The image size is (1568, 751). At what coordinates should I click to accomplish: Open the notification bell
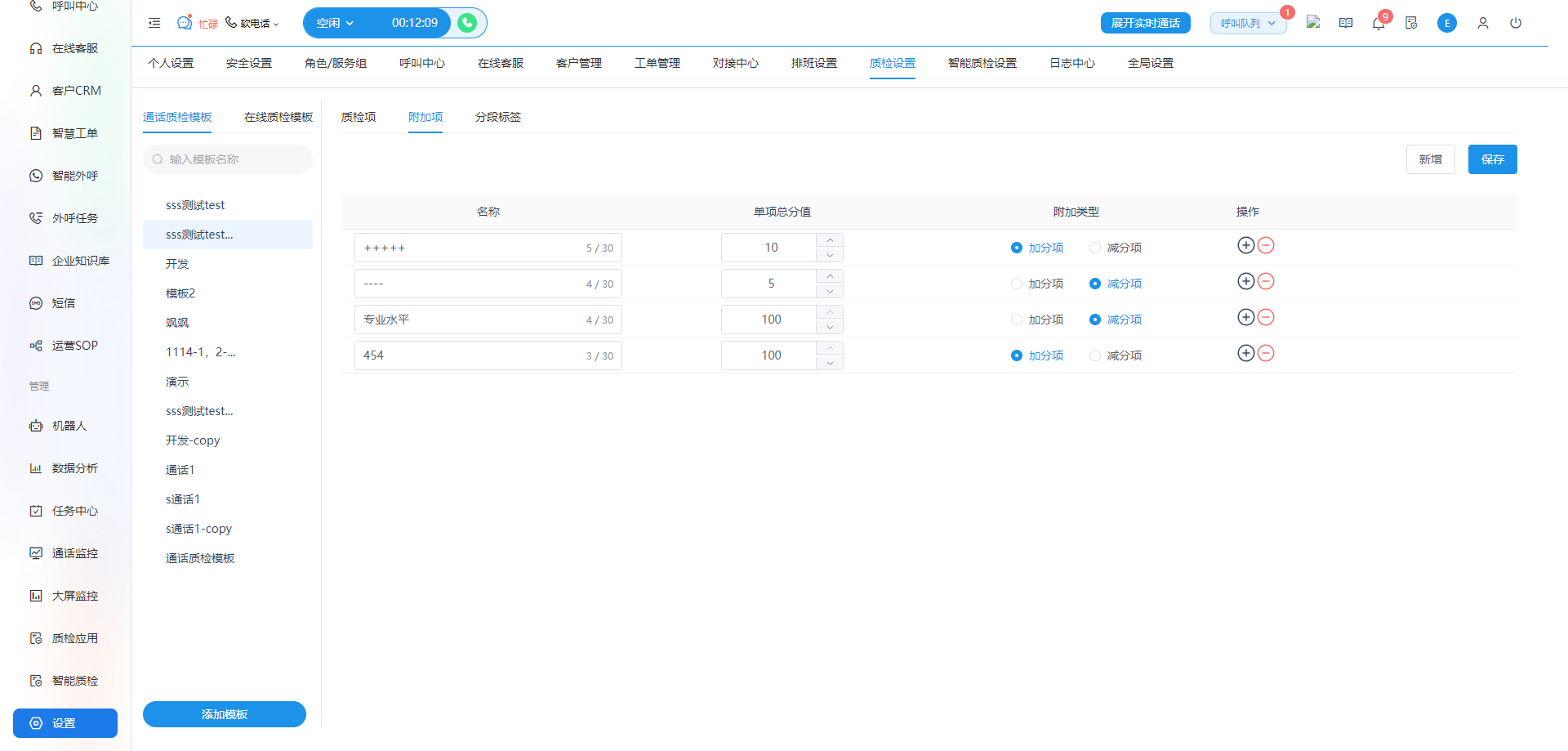click(x=1379, y=23)
